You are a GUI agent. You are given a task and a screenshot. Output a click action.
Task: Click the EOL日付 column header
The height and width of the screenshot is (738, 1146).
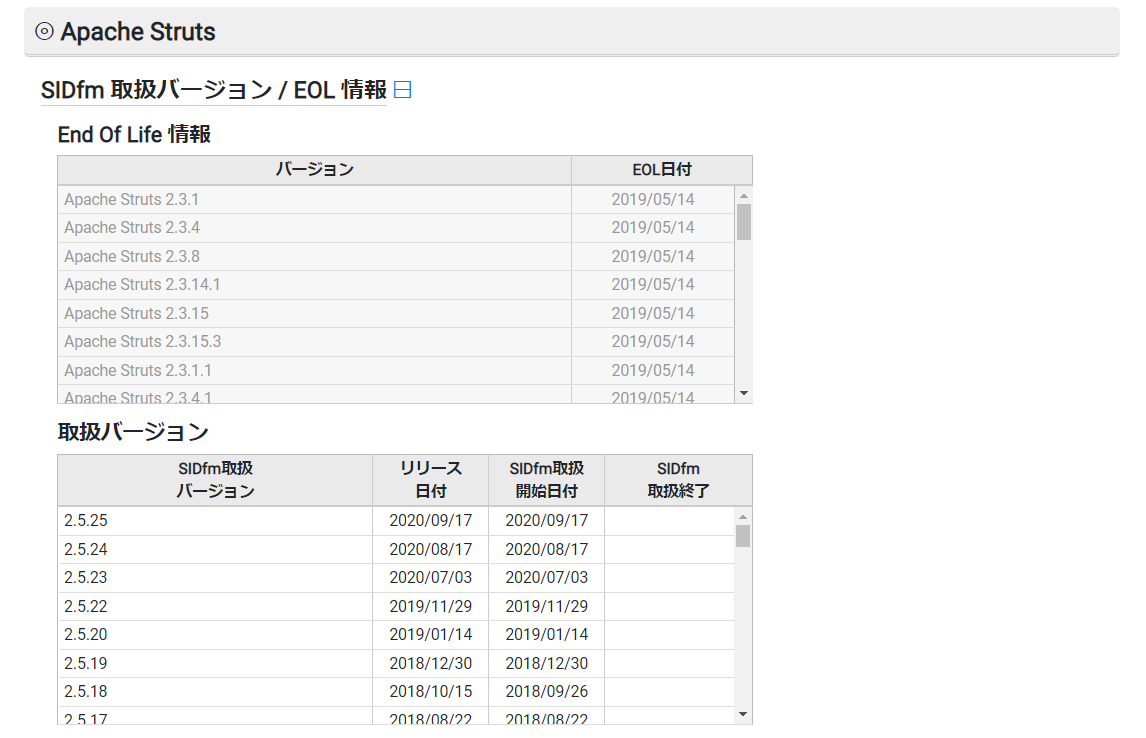tap(661, 170)
